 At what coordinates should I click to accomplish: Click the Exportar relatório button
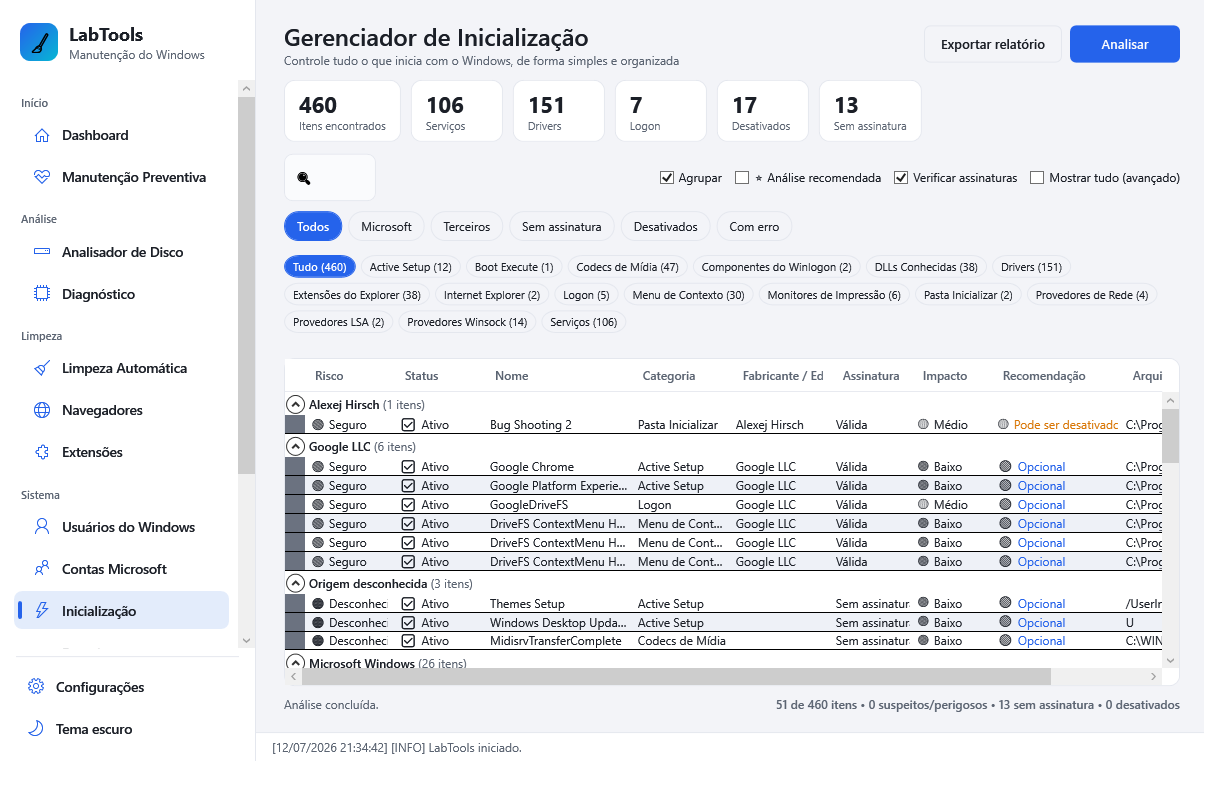[993, 44]
